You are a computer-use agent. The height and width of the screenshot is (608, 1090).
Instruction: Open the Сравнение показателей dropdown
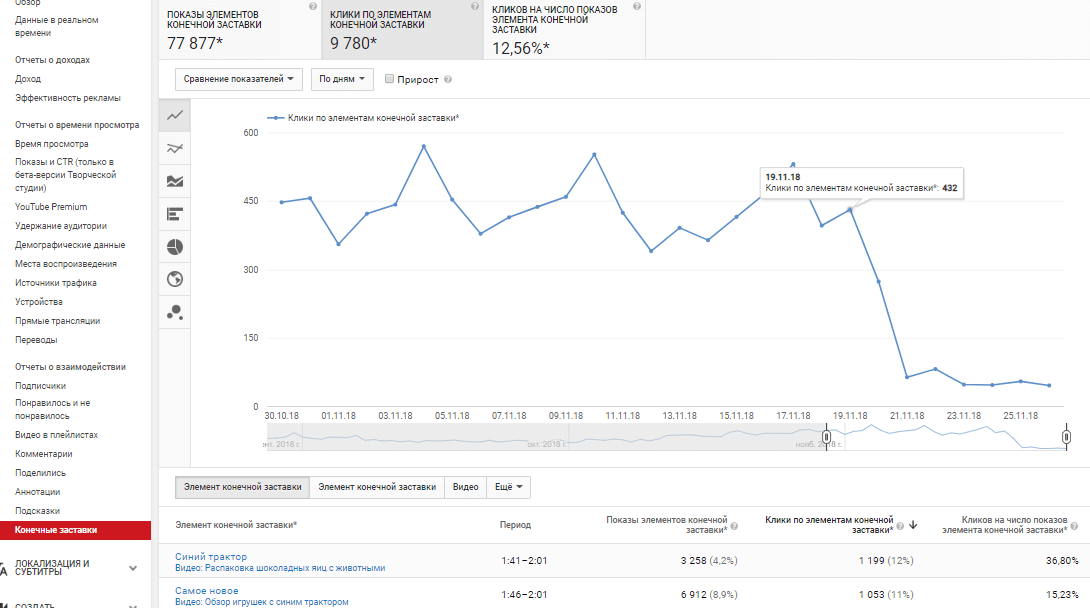(239, 79)
